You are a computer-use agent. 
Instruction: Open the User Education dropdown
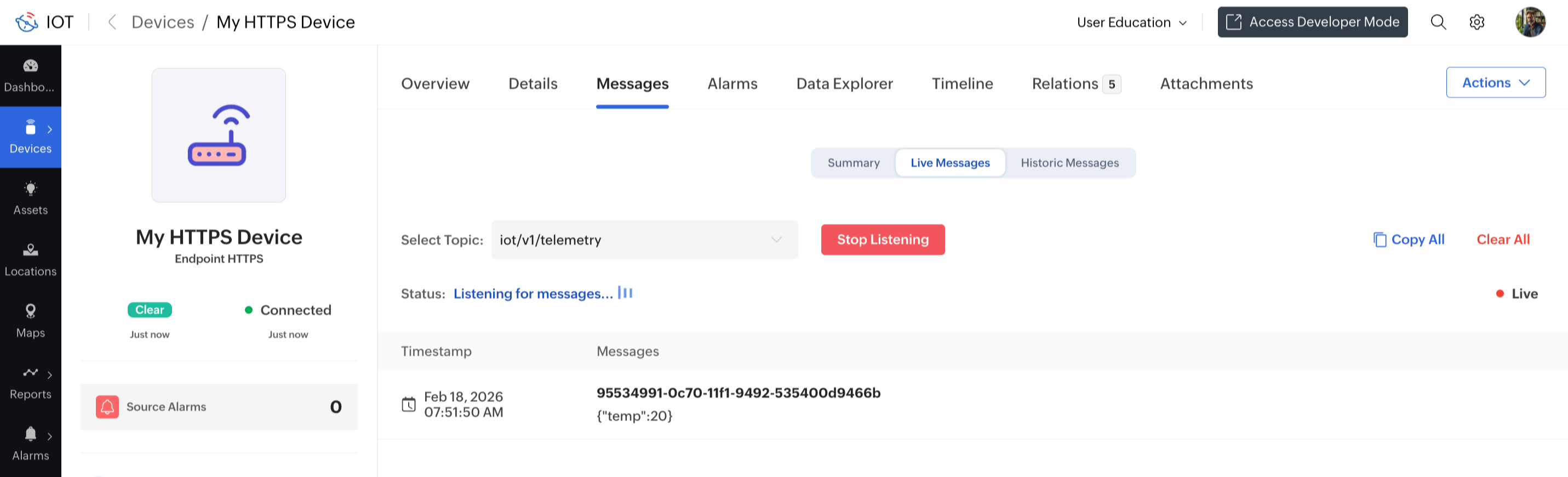(1131, 22)
